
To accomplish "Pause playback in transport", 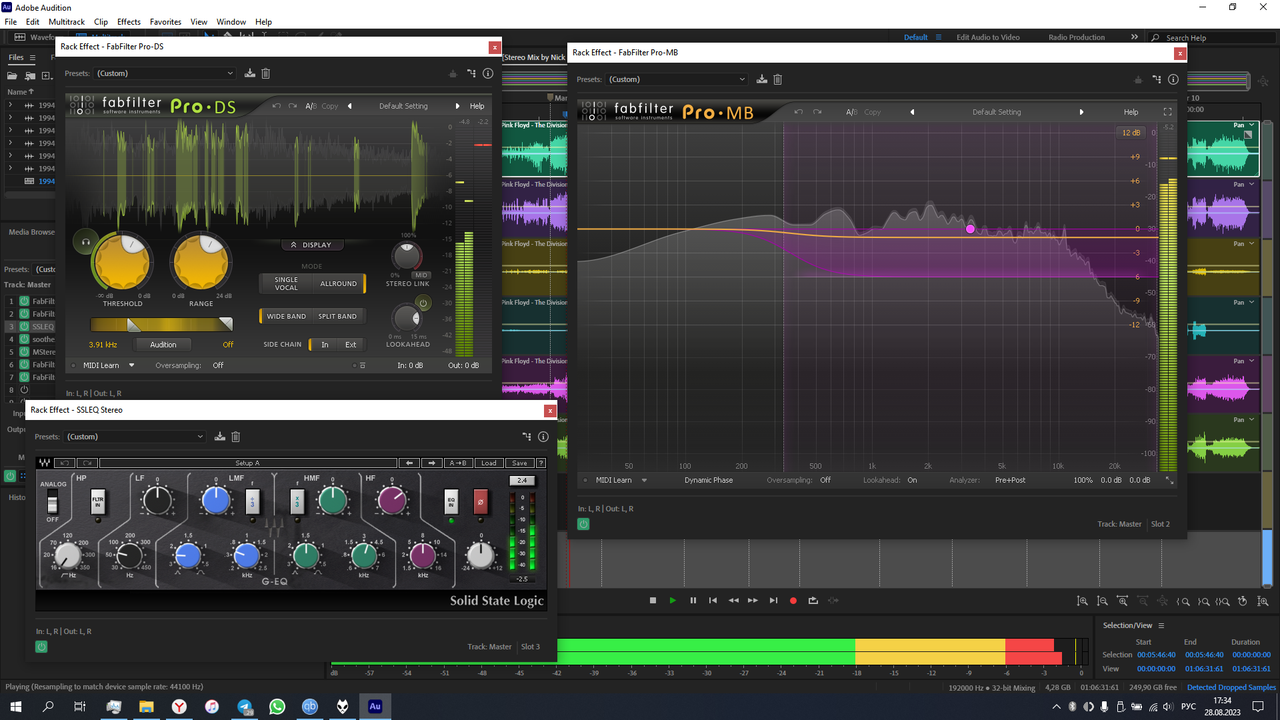I will [x=693, y=600].
